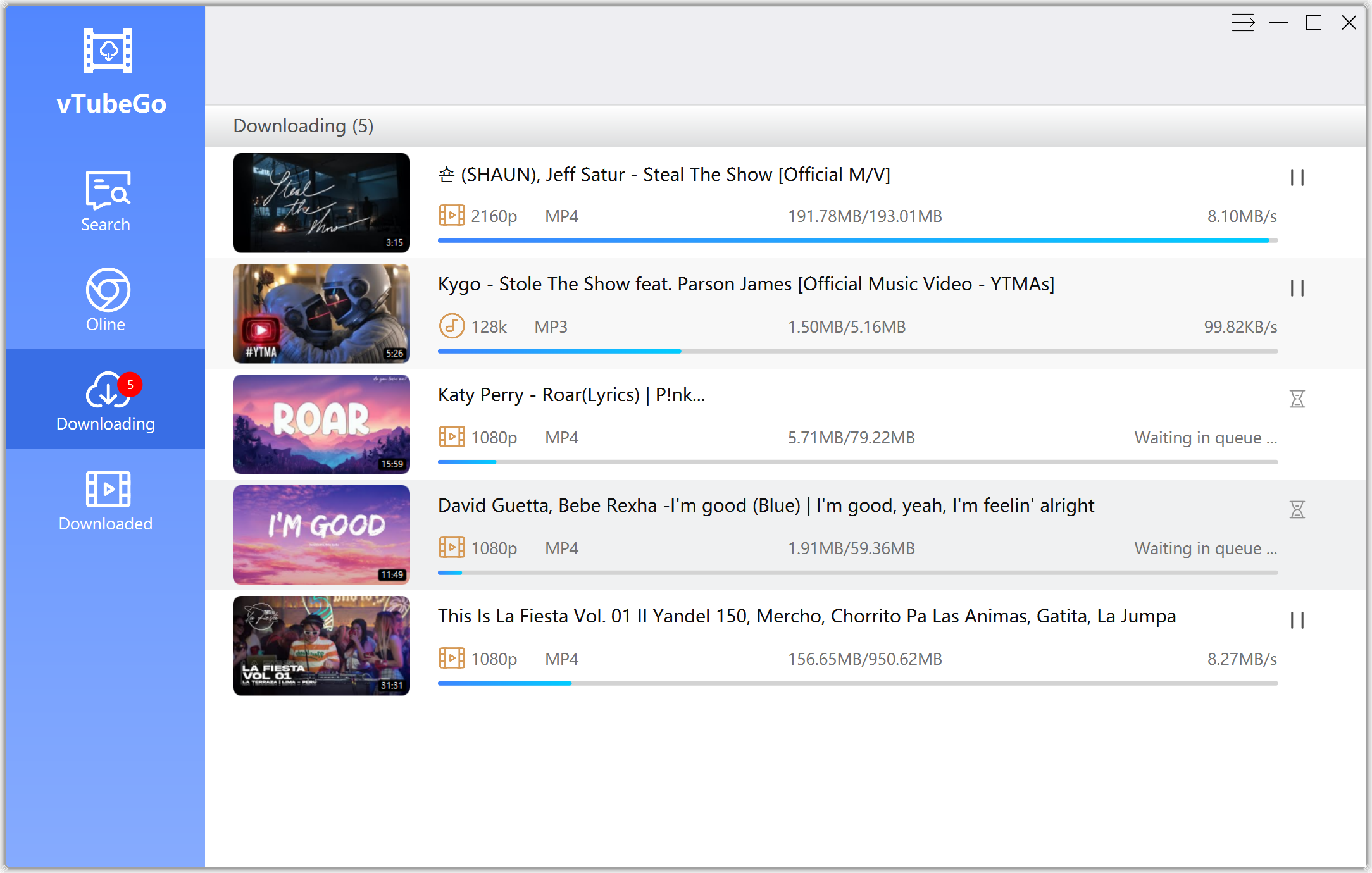The height and width of the screenshot is (873, 1372).
Task: Open the hamburger menu in title bar
Action: pos(1243,23)
